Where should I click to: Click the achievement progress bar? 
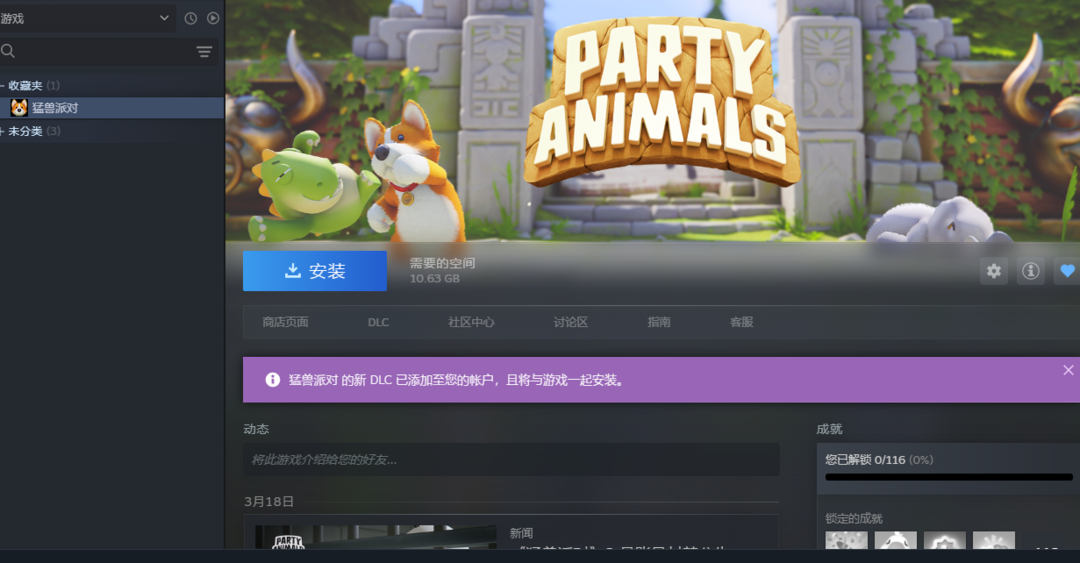(949, 477)
